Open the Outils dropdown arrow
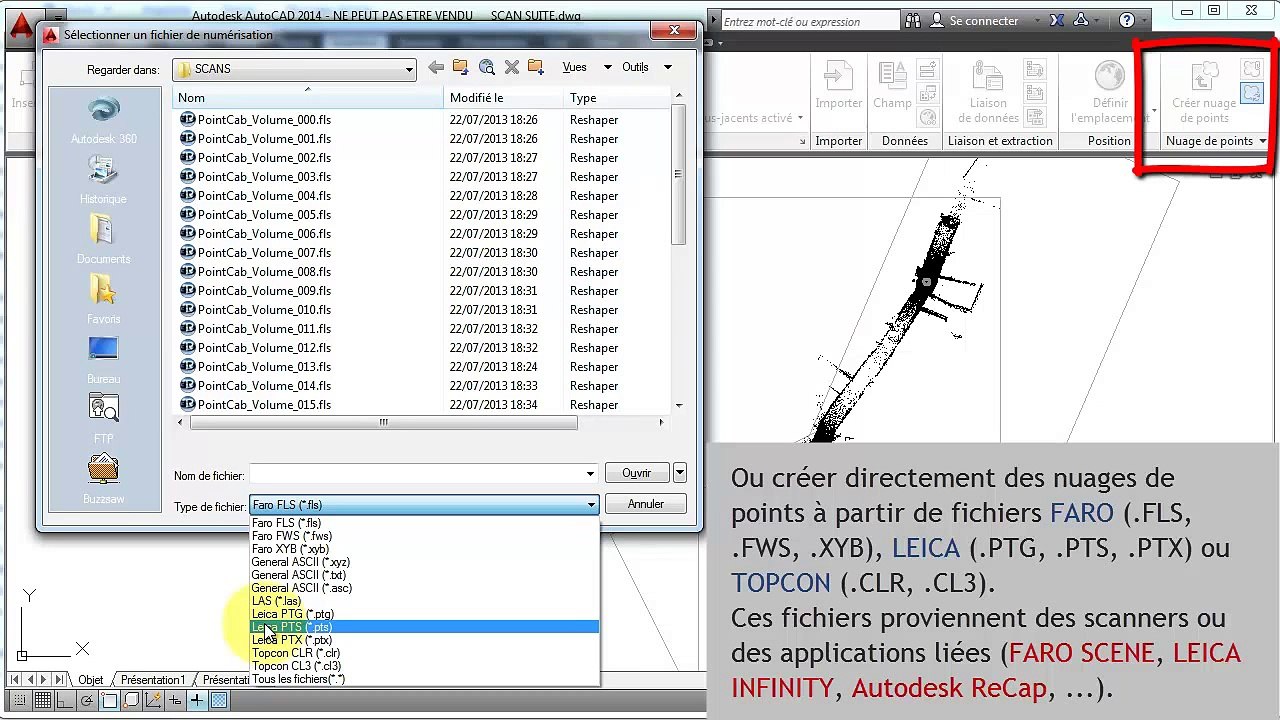Screen dimensions: 1280x720 [x=667, y=67]
